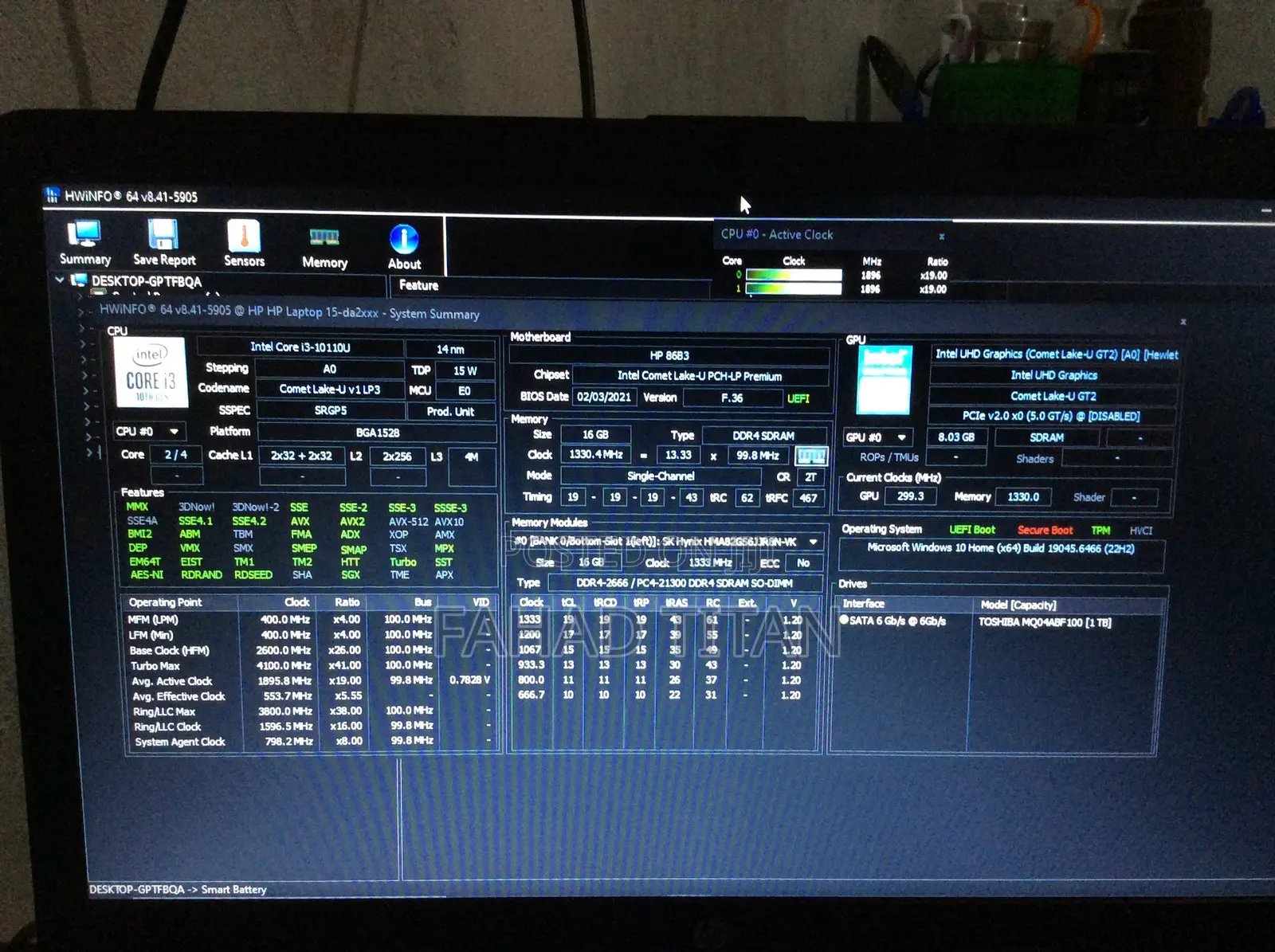Click the Prod. Unit field

pyautogui.click(x=450, y=412)
